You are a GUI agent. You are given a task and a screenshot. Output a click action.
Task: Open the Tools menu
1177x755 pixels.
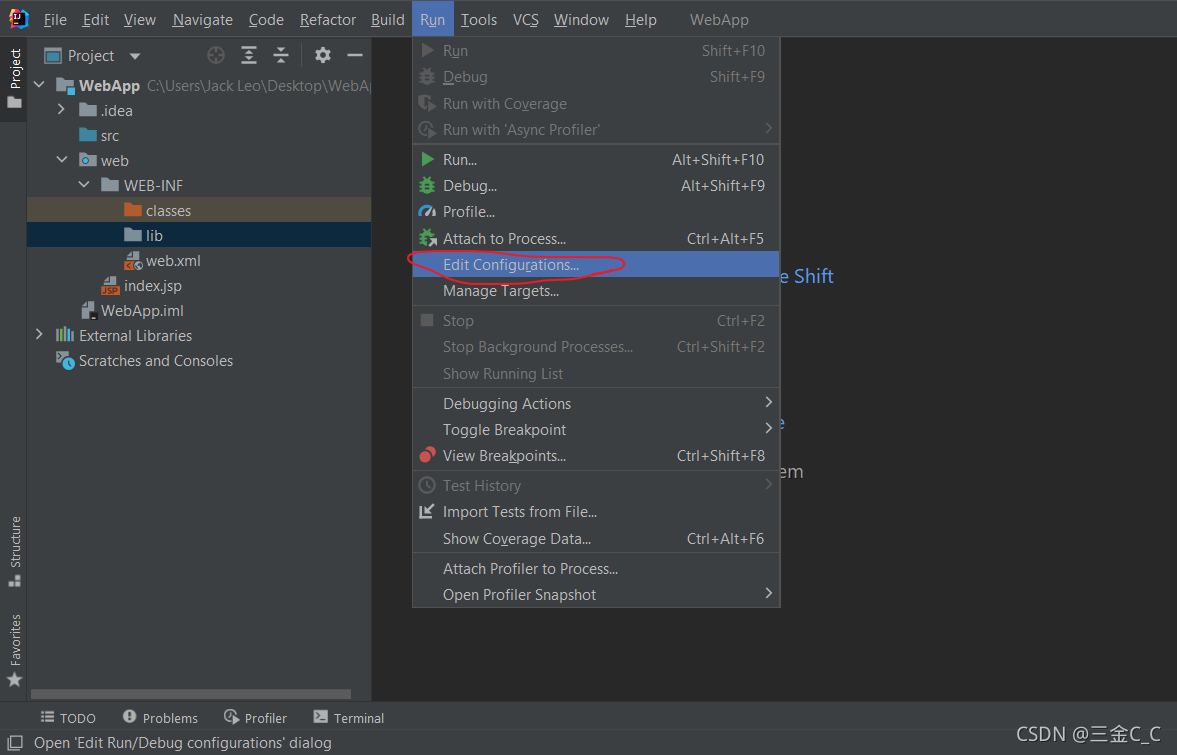pos(479,20)
